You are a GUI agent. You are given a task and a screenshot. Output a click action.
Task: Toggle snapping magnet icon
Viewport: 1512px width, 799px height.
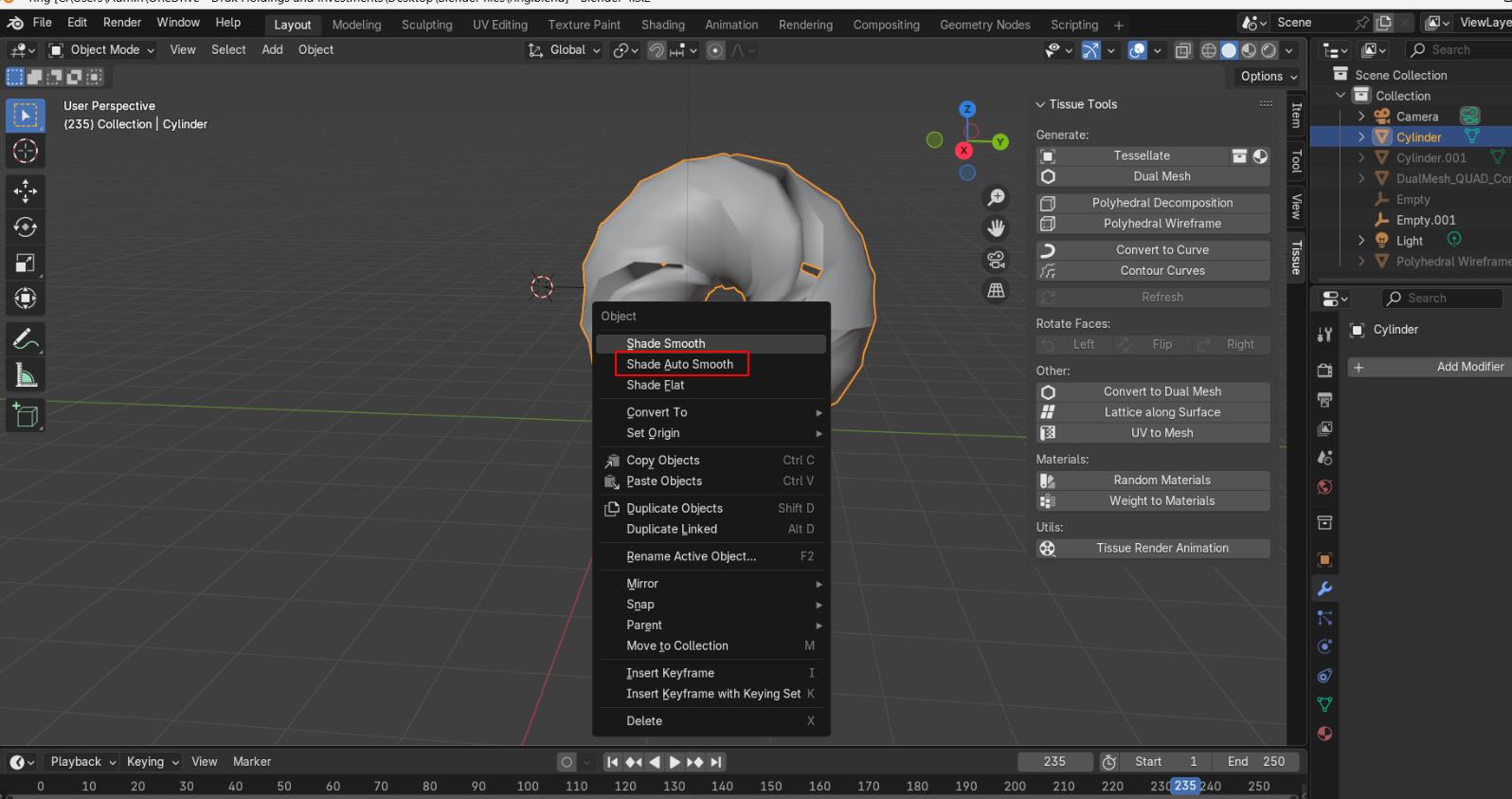[x=657, y=50]
